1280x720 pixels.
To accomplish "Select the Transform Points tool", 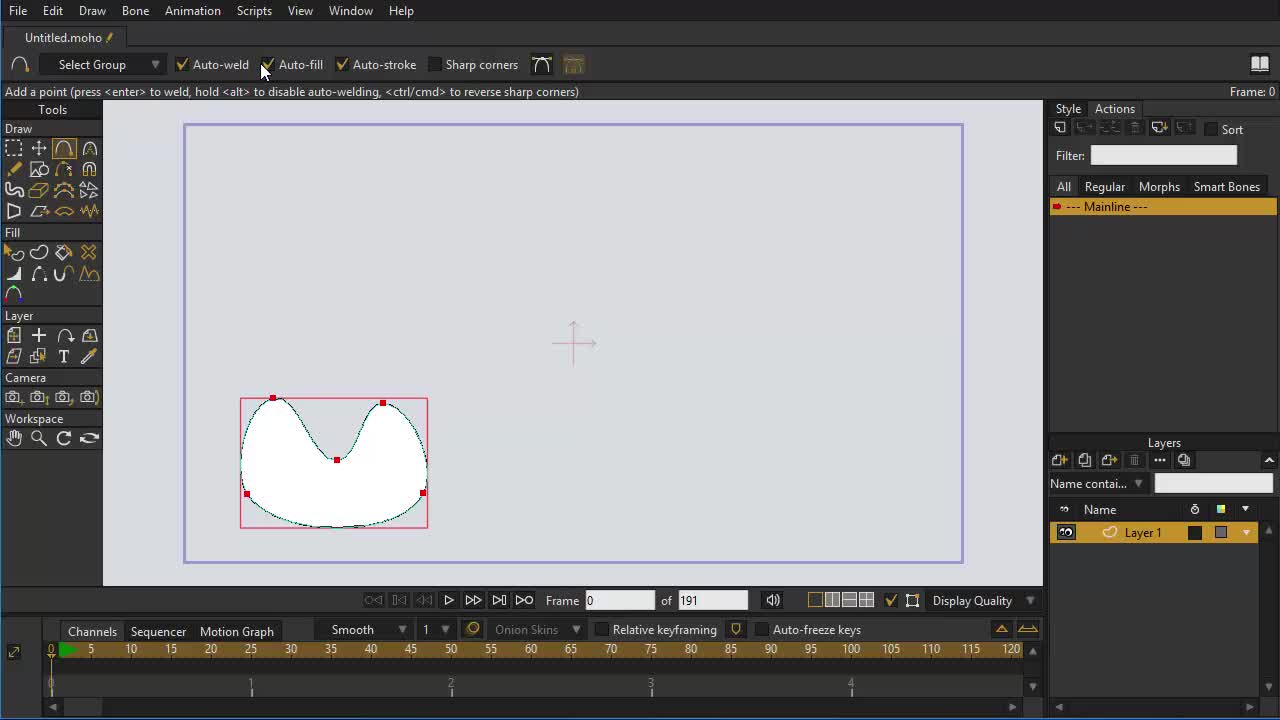I will pyautogui.click(x=39, y=148).
